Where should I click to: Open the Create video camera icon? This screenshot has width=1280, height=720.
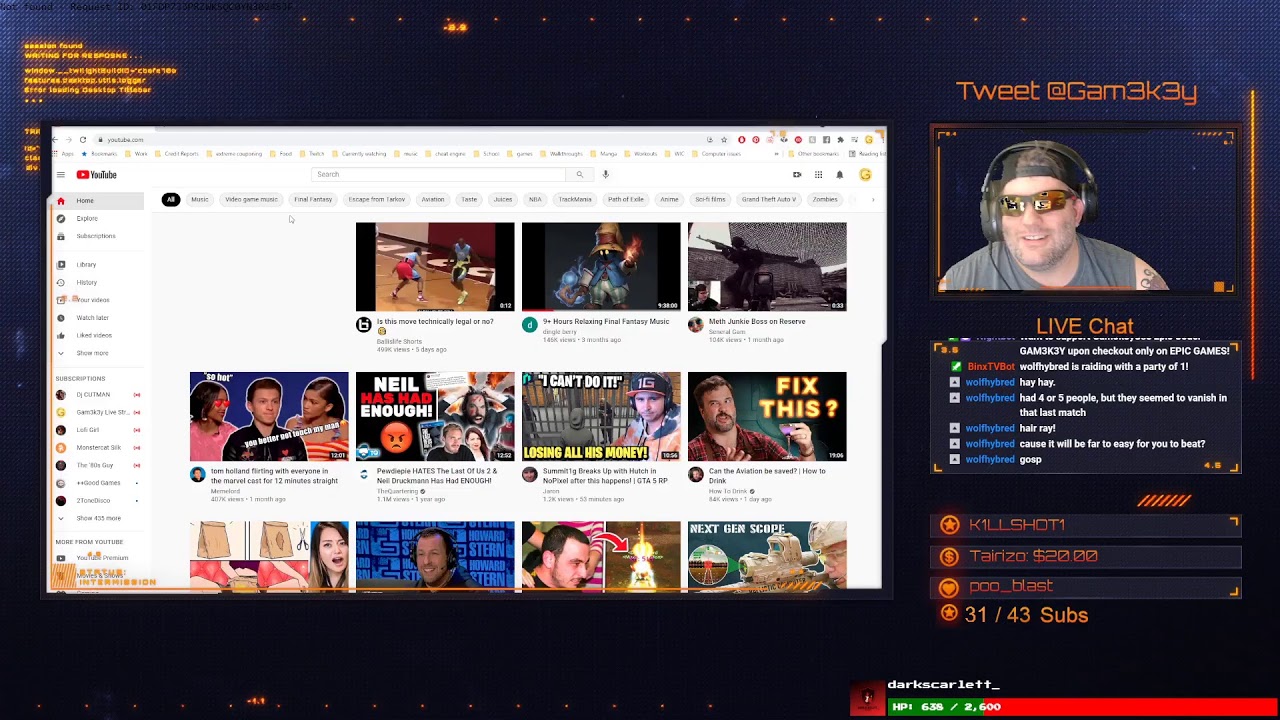[797, 175]
